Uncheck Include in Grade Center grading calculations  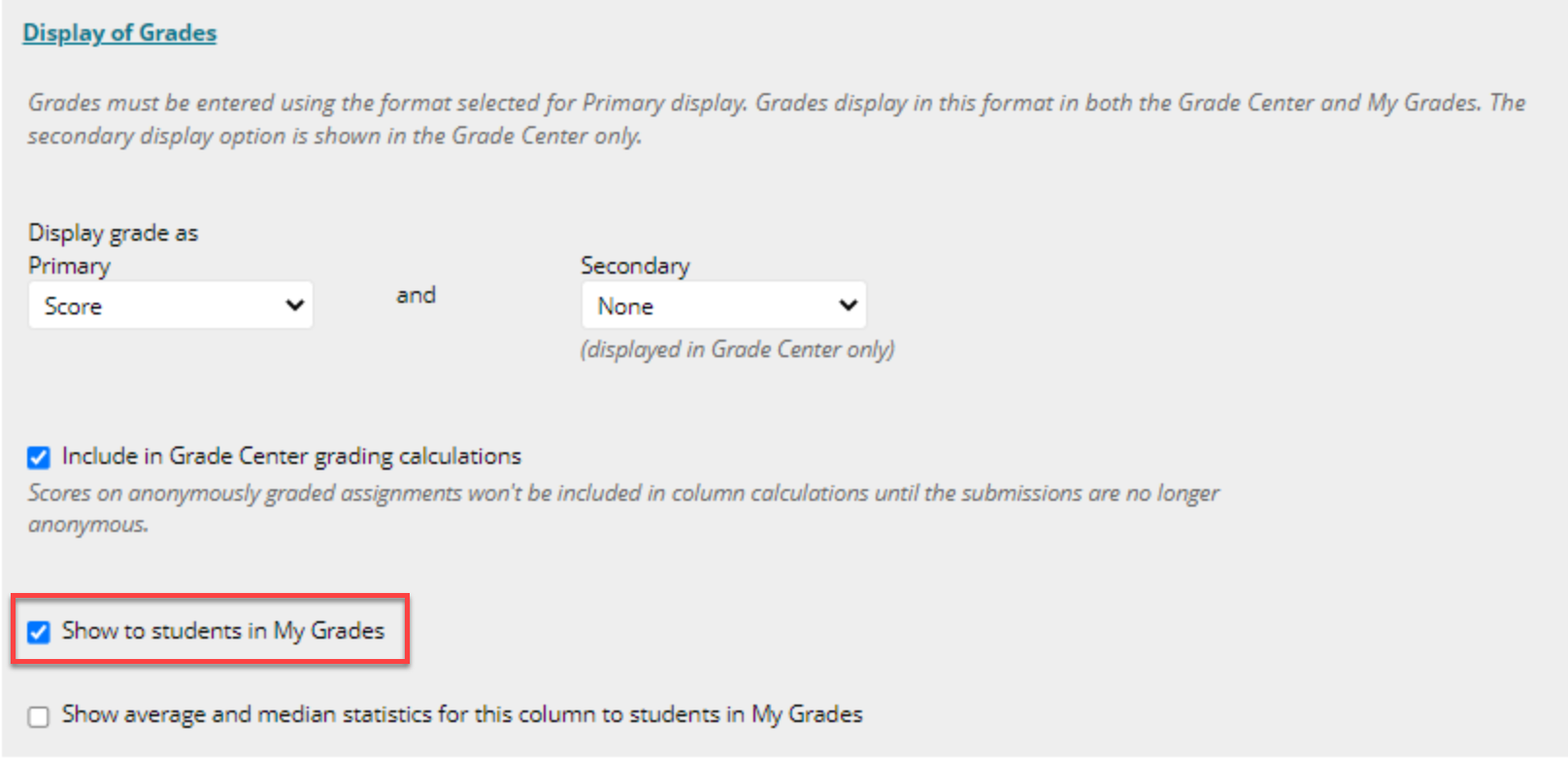[x=39, y=457]
